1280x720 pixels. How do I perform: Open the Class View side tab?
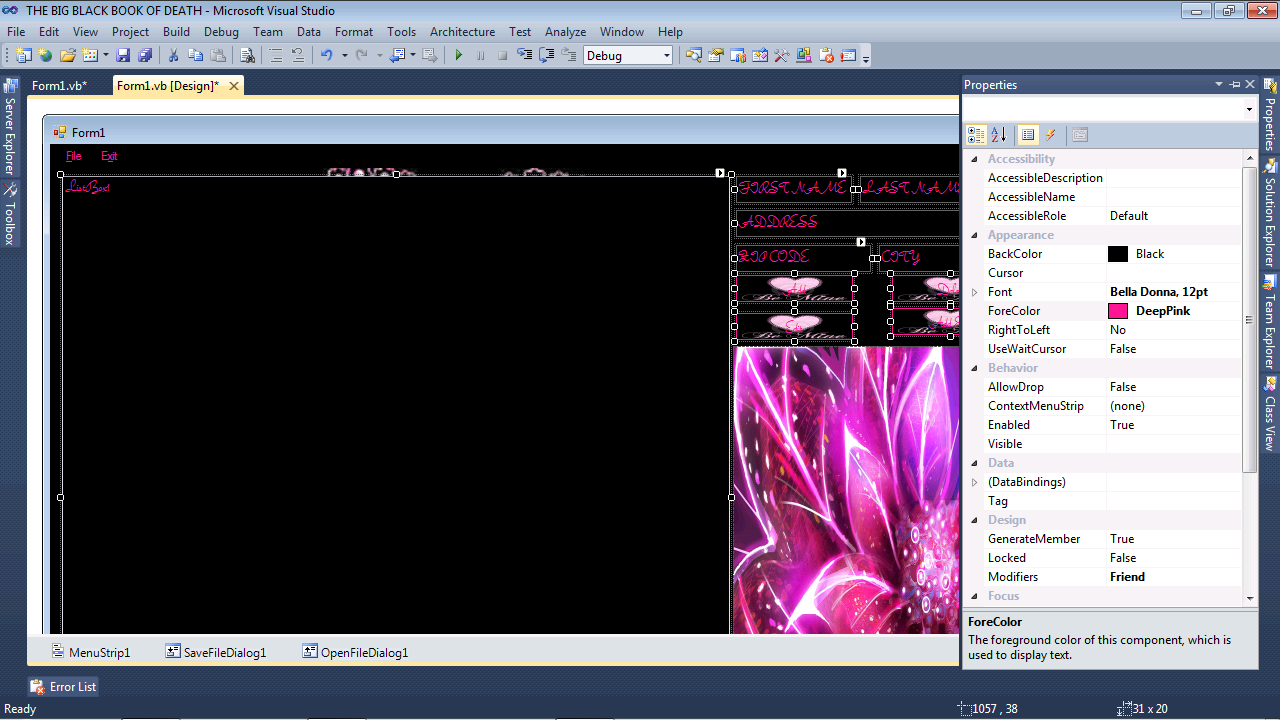pyautogui.click(x=1270, y=412)
